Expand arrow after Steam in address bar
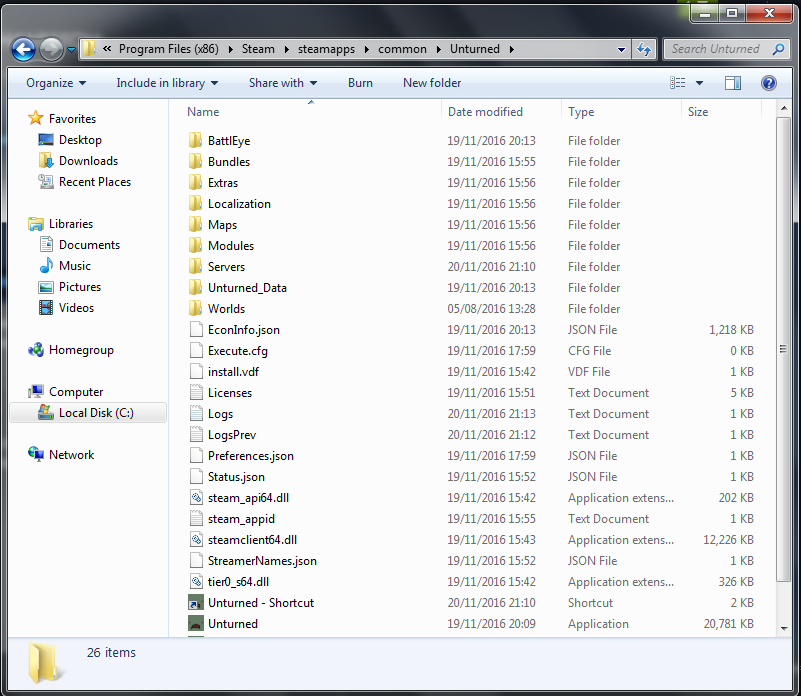Image resolution: width=801 pixels, height=696 pixels. 286,49
